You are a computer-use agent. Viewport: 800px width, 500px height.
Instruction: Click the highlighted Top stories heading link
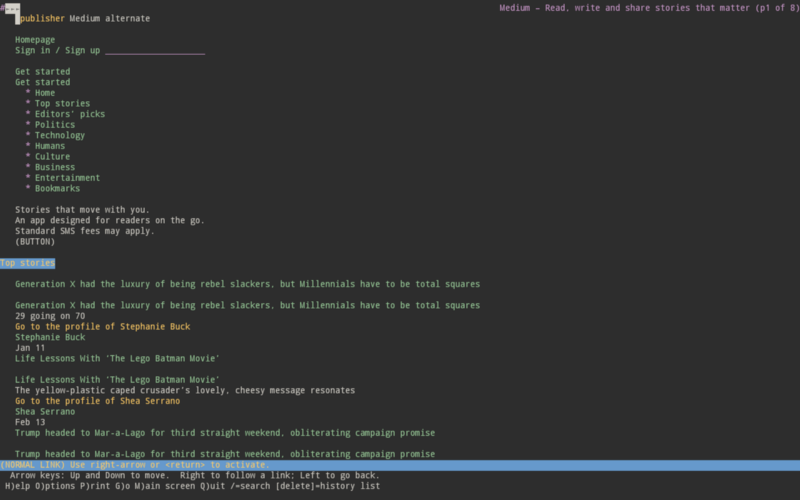(x=28, y=263)
